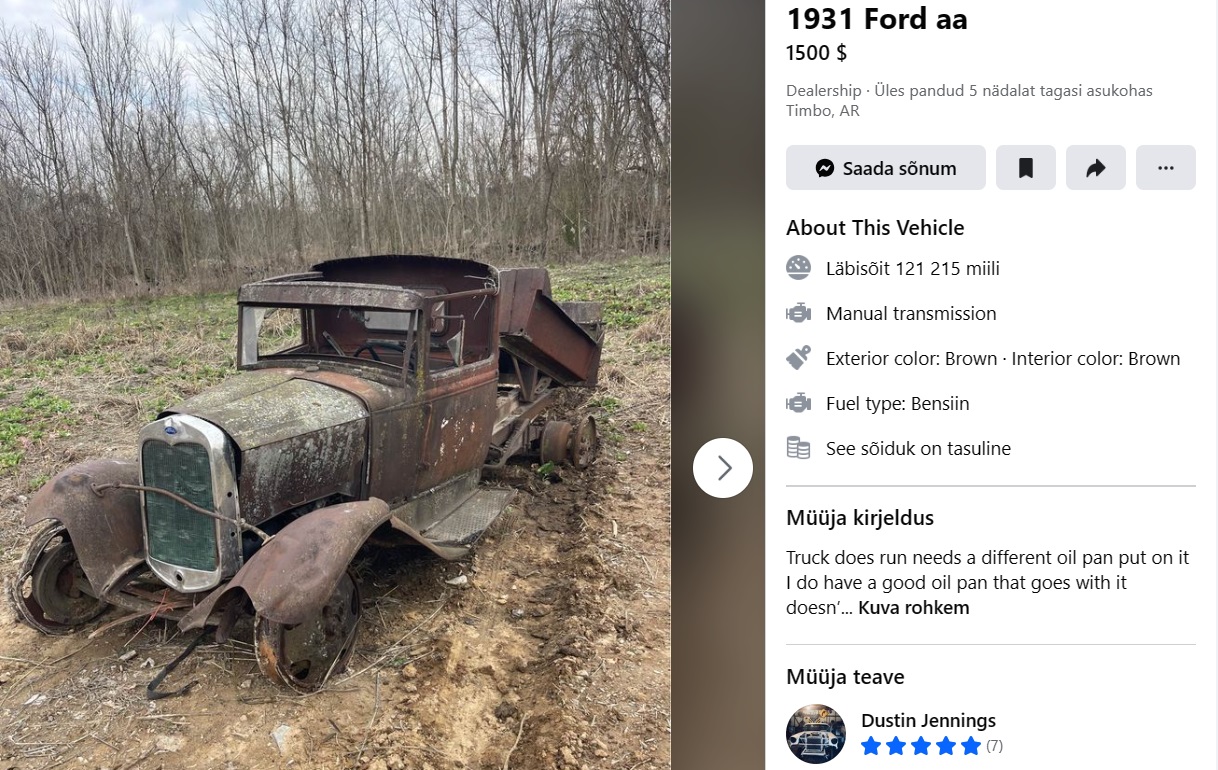Click the fuel type engine icon

tap(798, 403)
